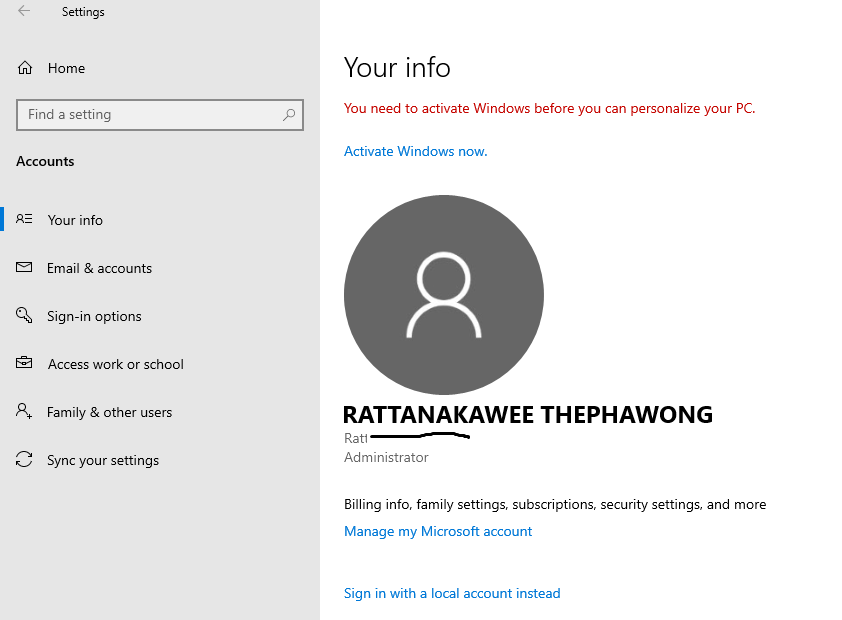Click the RATTANAKAWEE THEPHAWONG account name
842x620 pixels.
tap(528, 414)
